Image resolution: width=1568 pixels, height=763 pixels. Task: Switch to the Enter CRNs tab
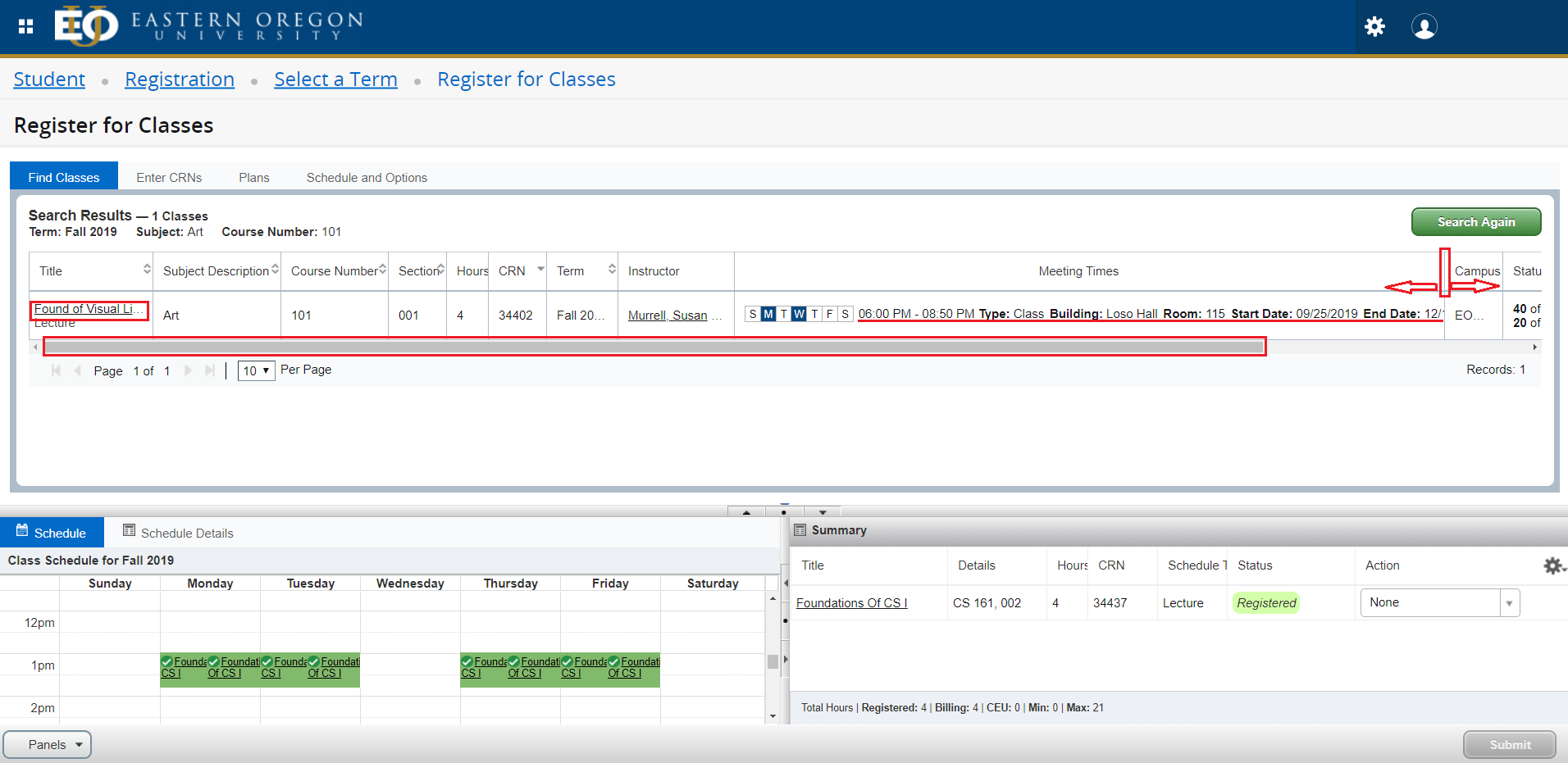(169, 177)
